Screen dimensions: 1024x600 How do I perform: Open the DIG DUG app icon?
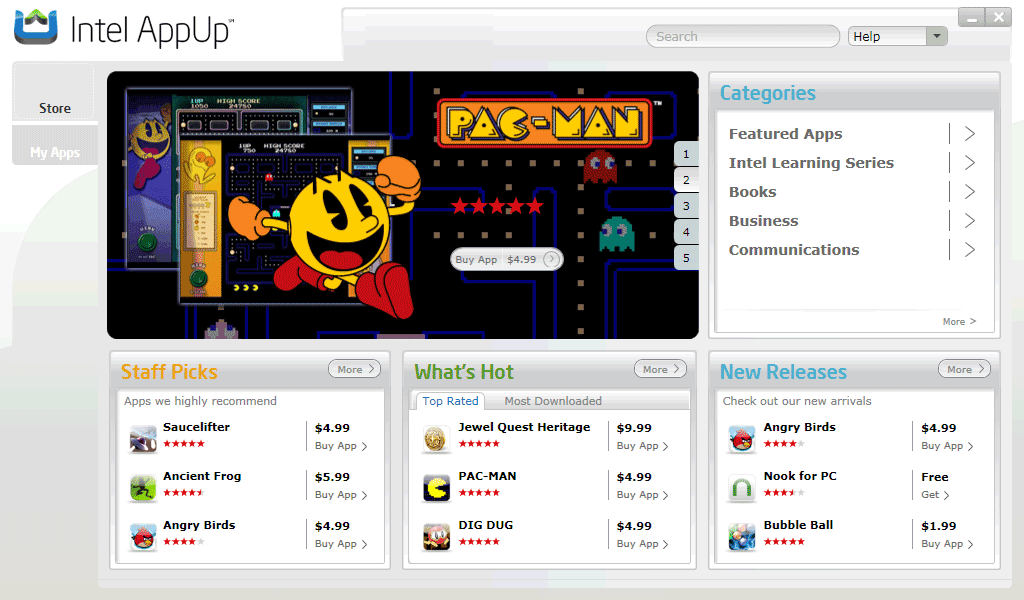click(436, 537)
